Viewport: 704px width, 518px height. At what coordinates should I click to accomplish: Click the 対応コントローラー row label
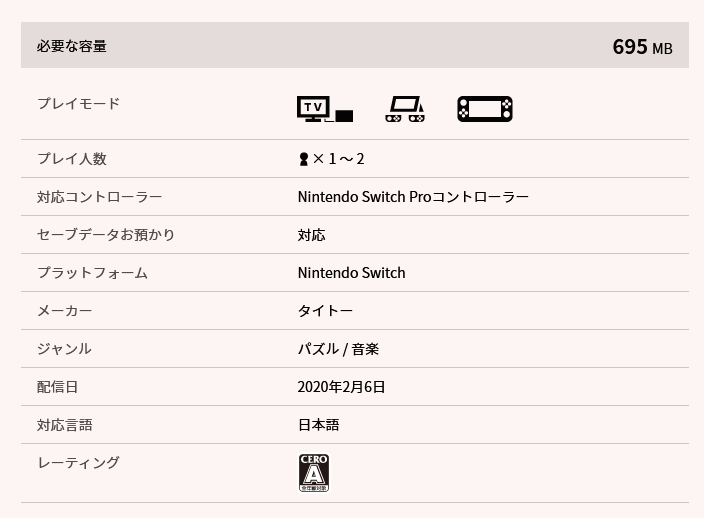pyautogui.click(x=99, y=197)
